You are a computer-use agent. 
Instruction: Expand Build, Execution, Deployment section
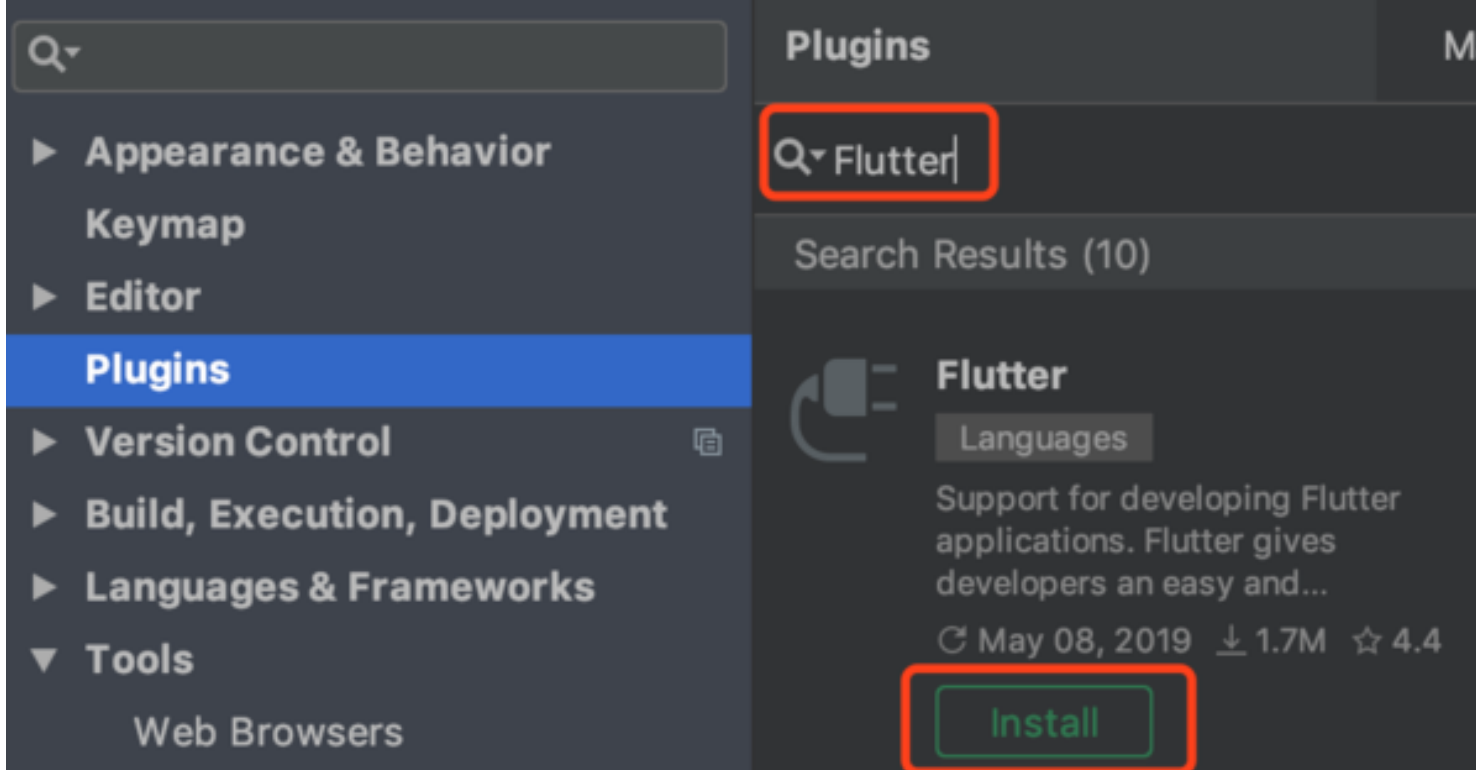[x=44, y=514]
